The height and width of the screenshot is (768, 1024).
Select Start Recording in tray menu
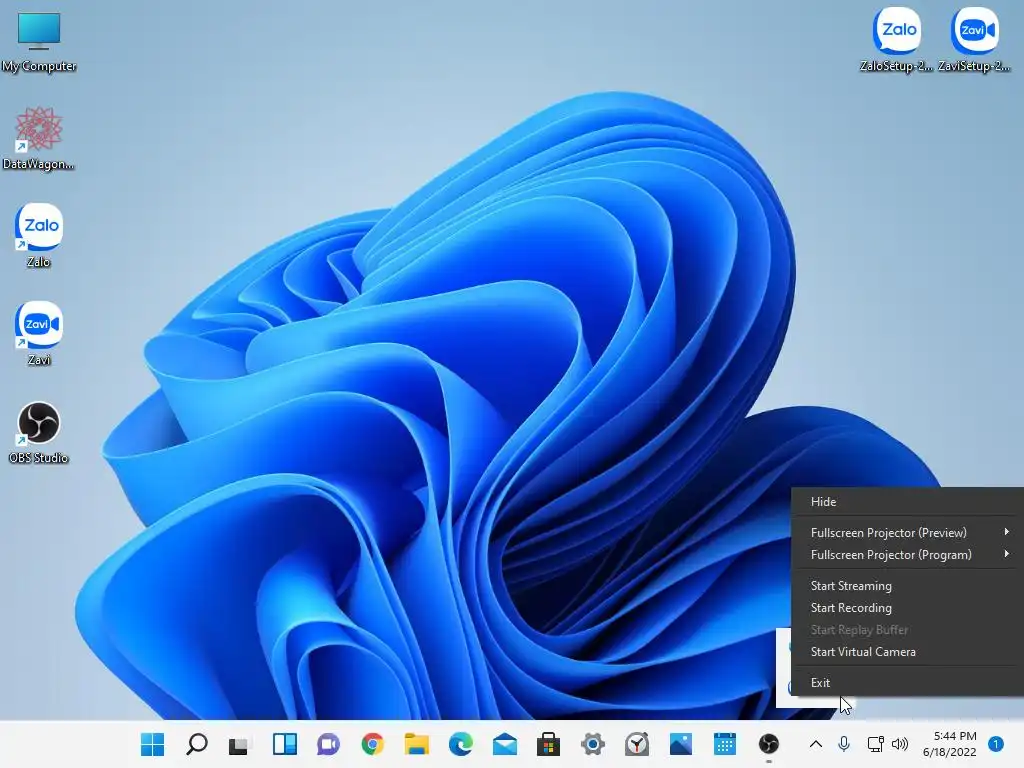coord(908,607)
